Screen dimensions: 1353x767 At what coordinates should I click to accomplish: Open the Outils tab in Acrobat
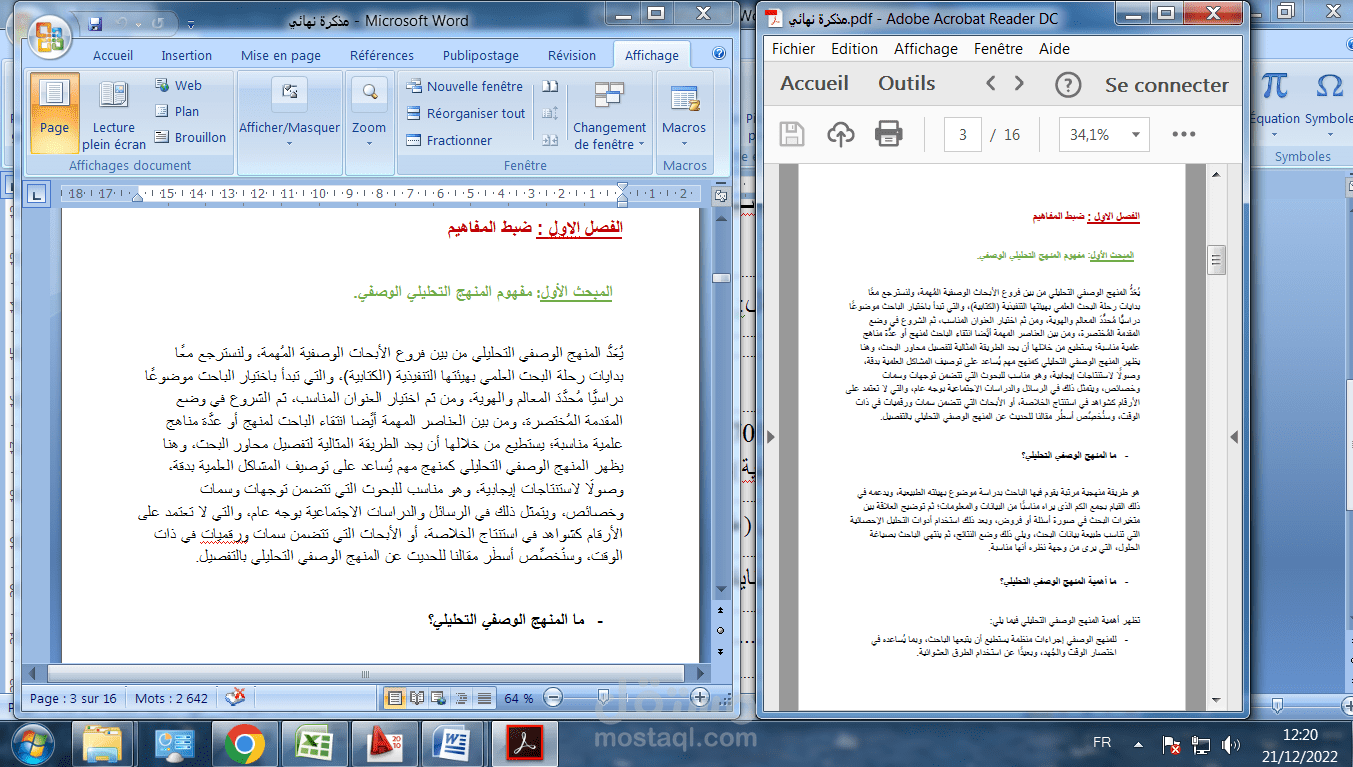point(907,84)
